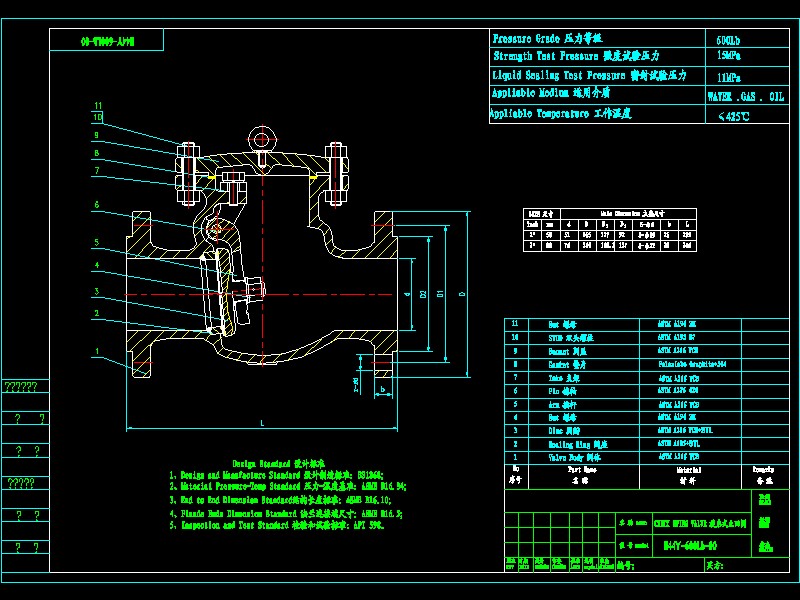
Task: Click the 'Inch' column header in size table
Action: (x=532, y=224)
